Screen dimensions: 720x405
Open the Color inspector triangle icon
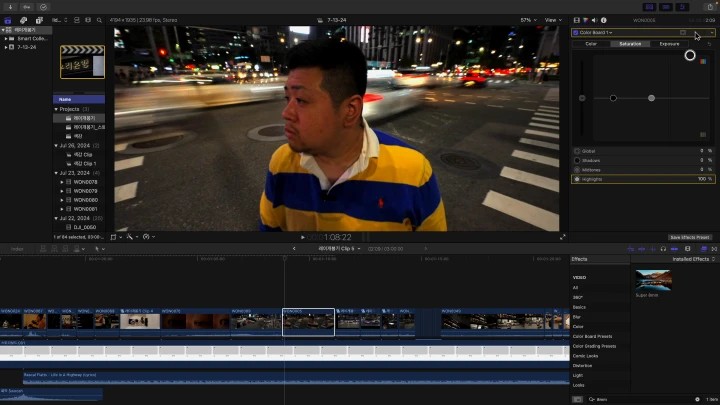pos(585,20)
